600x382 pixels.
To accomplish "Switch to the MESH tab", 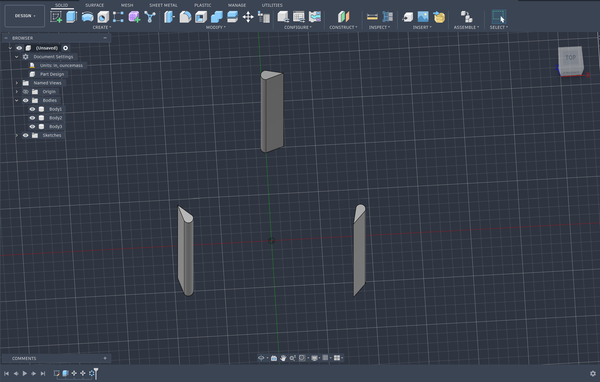I will (x=127, y=5).
